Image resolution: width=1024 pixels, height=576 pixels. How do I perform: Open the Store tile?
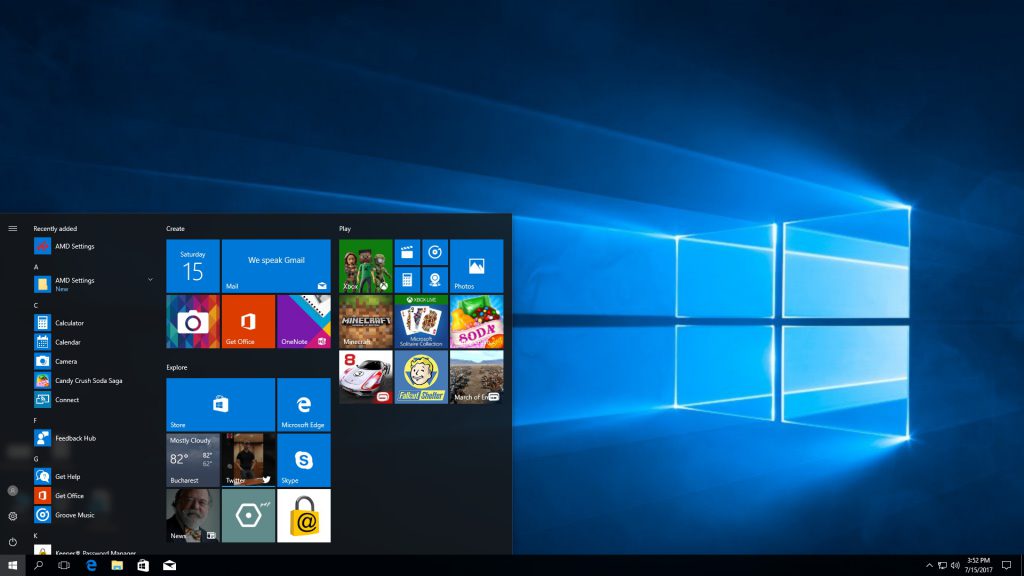click(x=221, y=404)
